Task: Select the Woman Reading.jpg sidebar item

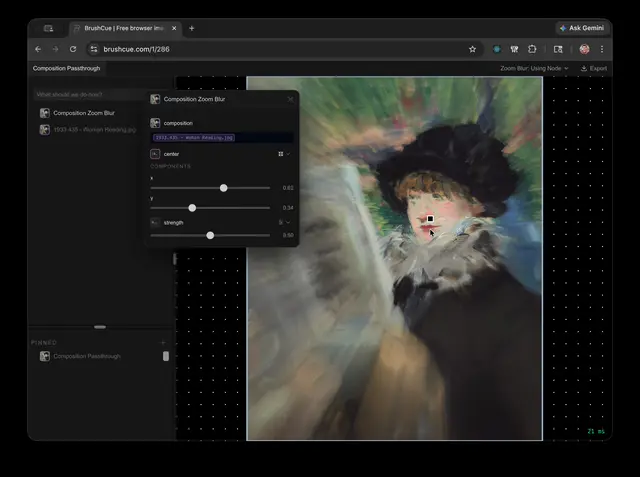Action: 95,130
